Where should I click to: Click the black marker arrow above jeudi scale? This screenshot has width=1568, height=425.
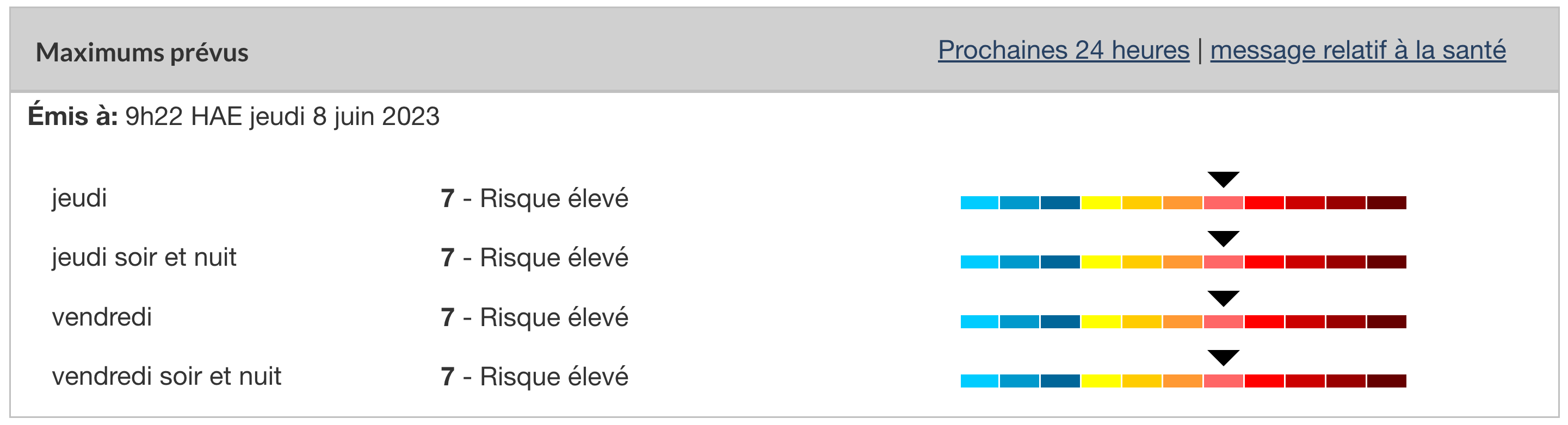point(1224,180)
